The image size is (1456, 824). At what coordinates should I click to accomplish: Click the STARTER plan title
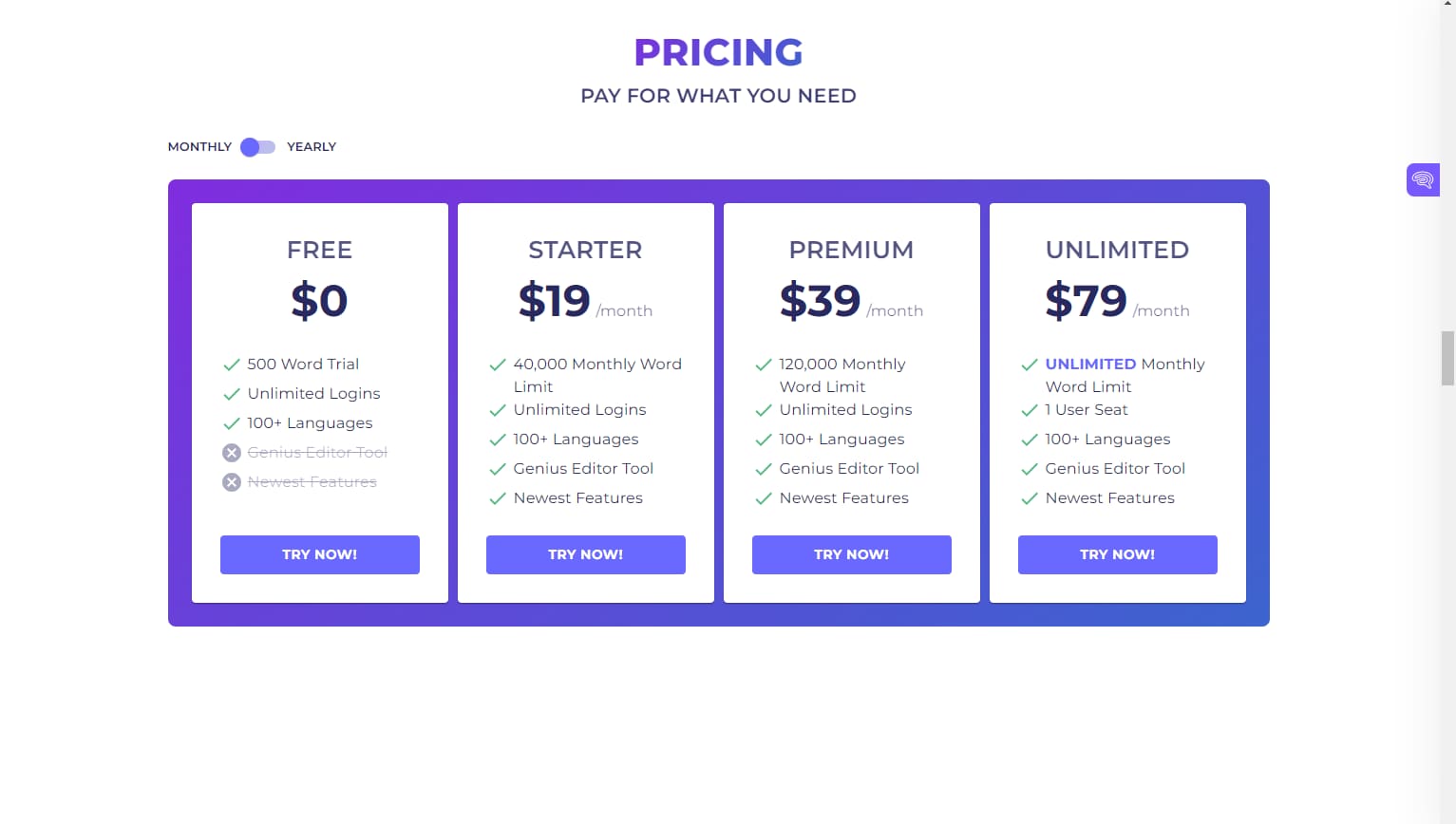(x=585, y=250)
